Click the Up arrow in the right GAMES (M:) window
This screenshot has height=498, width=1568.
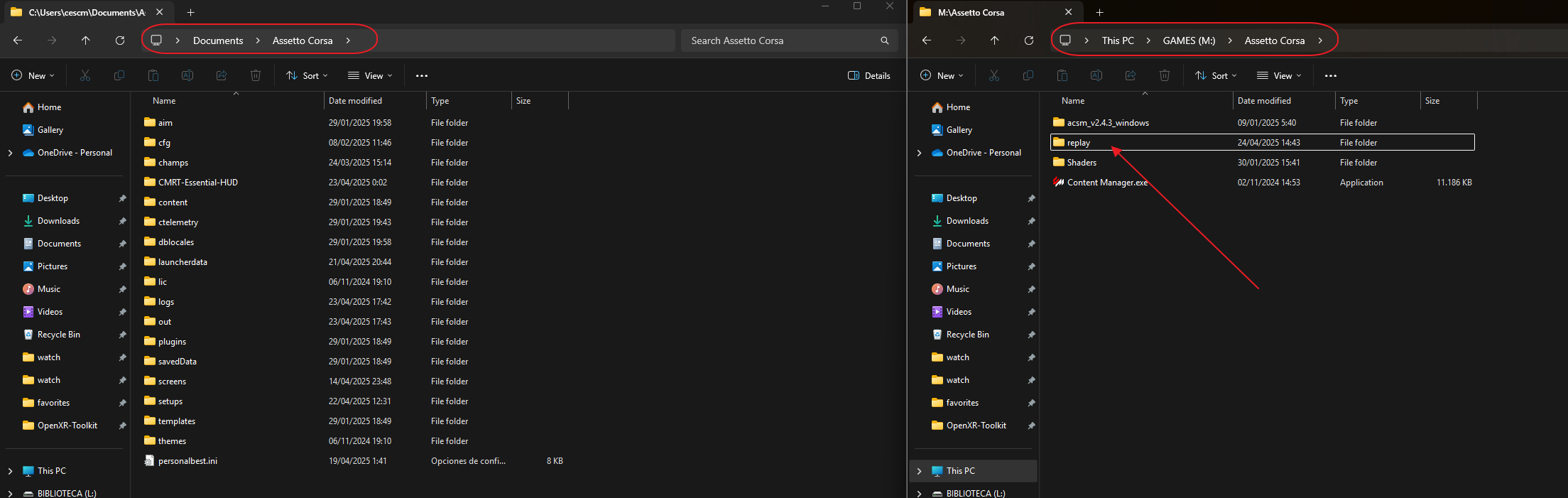994,40
